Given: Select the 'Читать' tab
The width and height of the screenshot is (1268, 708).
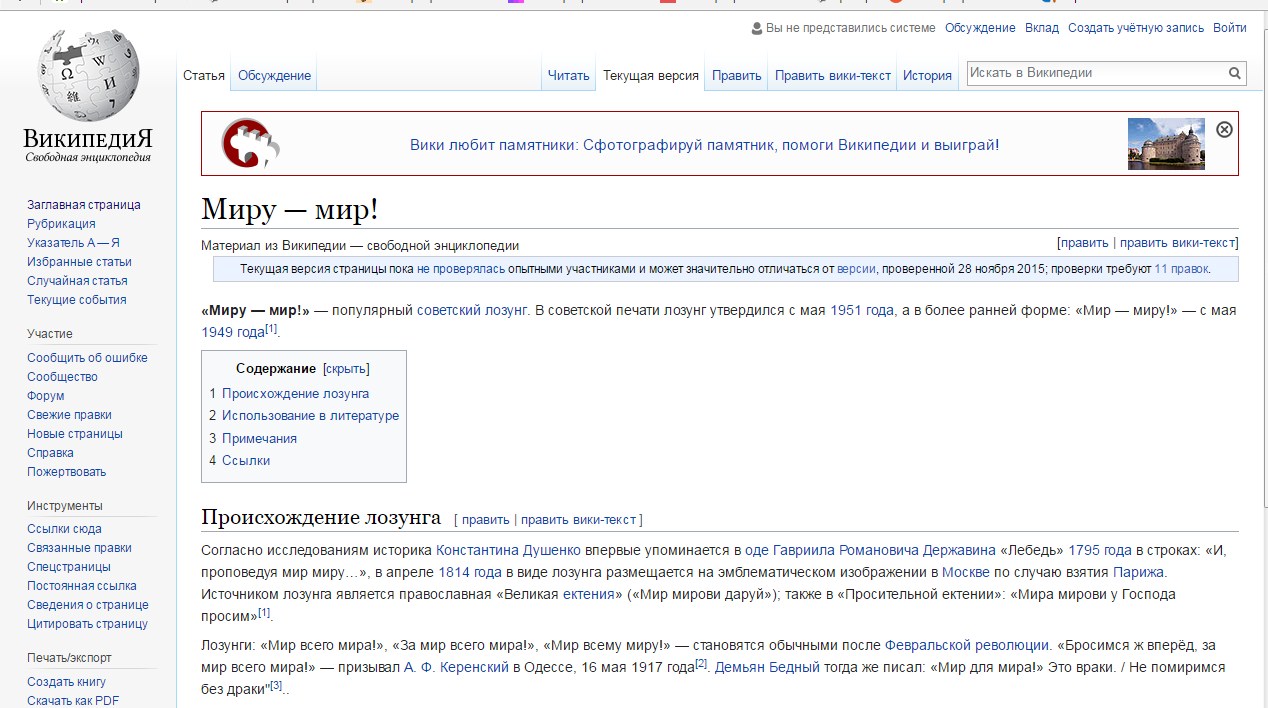Looking at the screenshot, I should pyautogui.click(x=568, y=76).
